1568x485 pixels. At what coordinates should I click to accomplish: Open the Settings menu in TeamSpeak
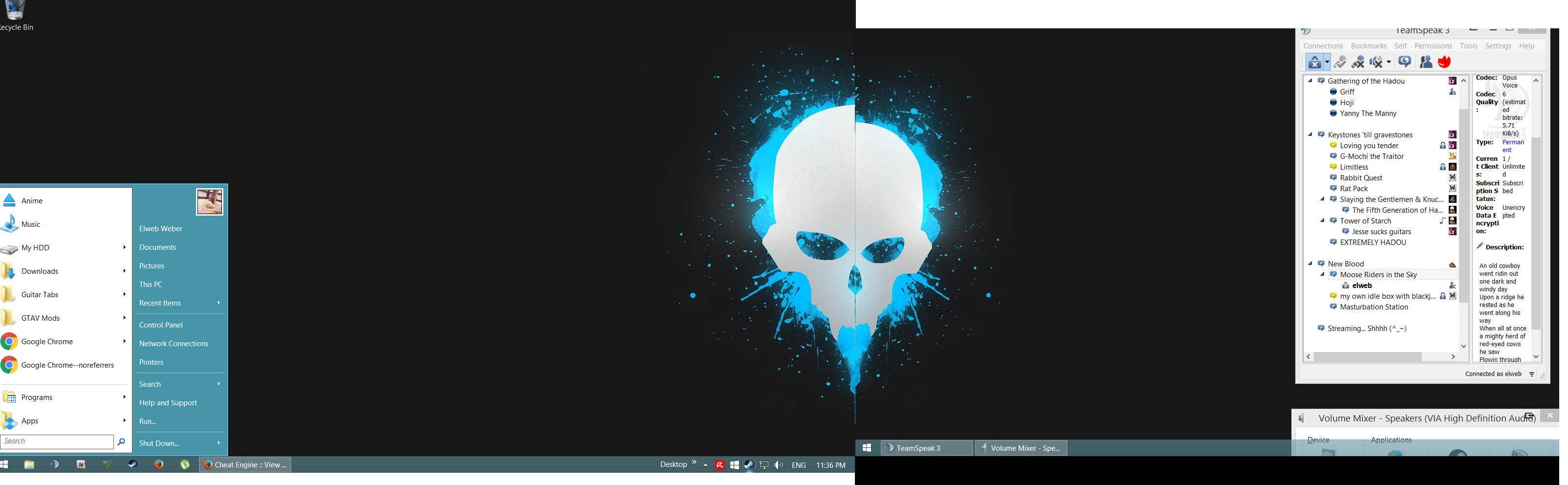point(1498,46)
